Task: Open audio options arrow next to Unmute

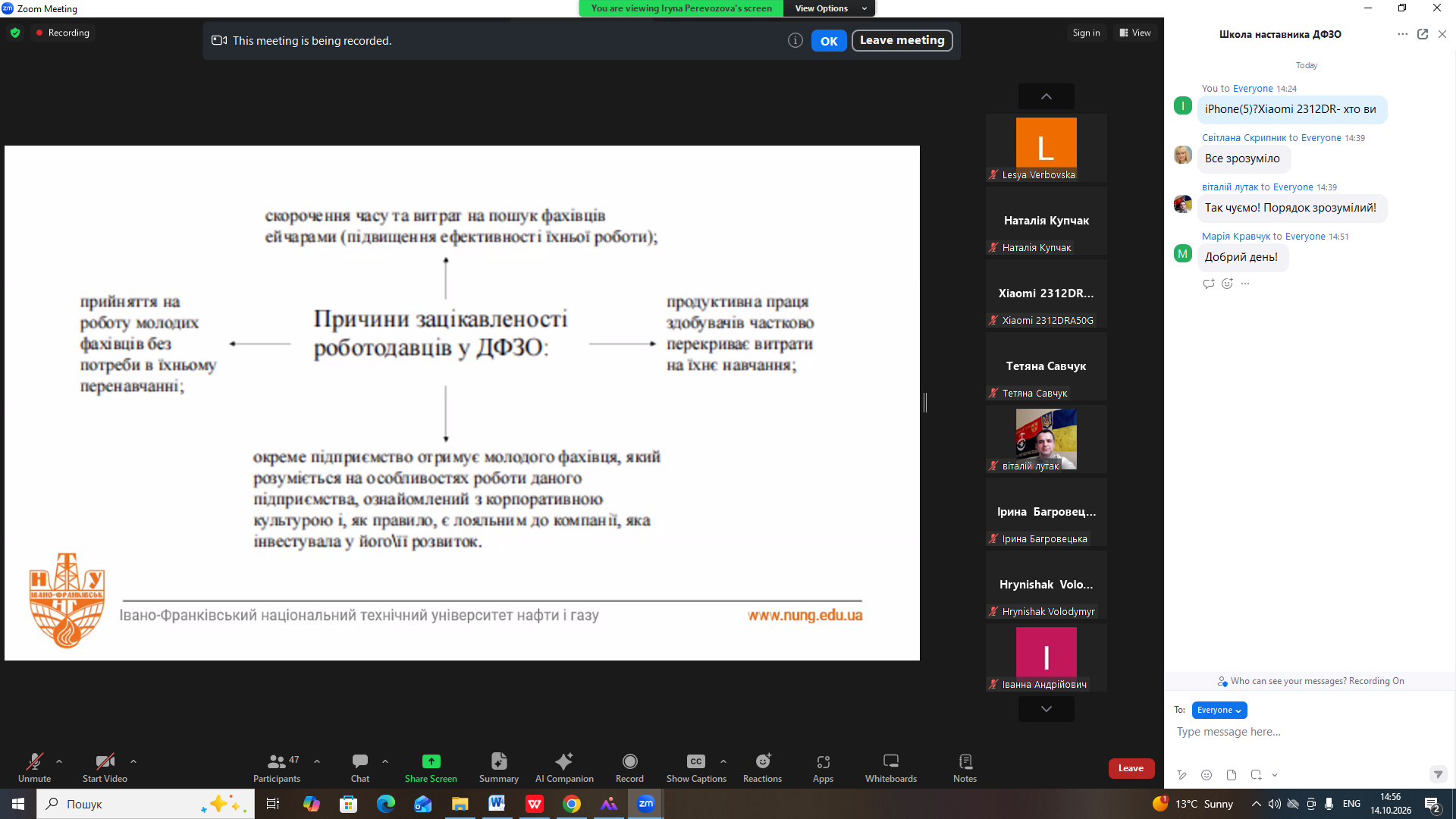Action: [59, 761]
